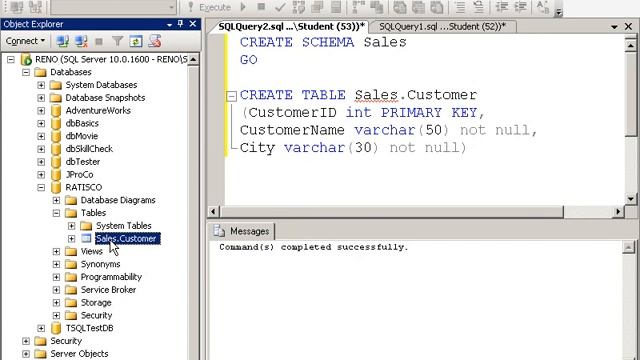The height and width of the screenshot is (360, 640).
Task: Toggle Auto Hide pin on Object Explorer
Action: 180,24
